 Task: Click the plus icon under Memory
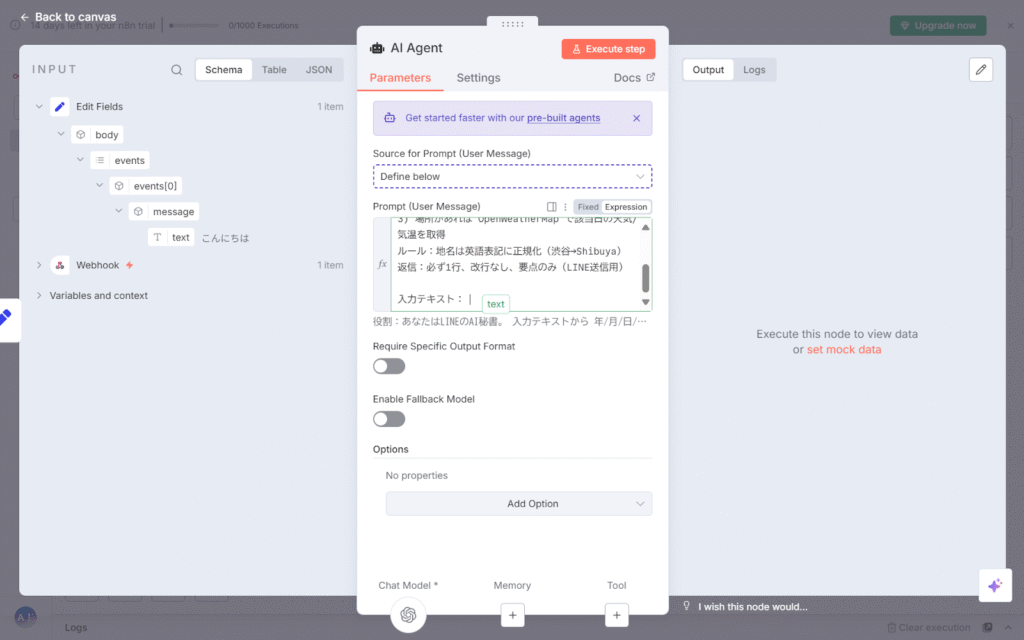[512, 615]
